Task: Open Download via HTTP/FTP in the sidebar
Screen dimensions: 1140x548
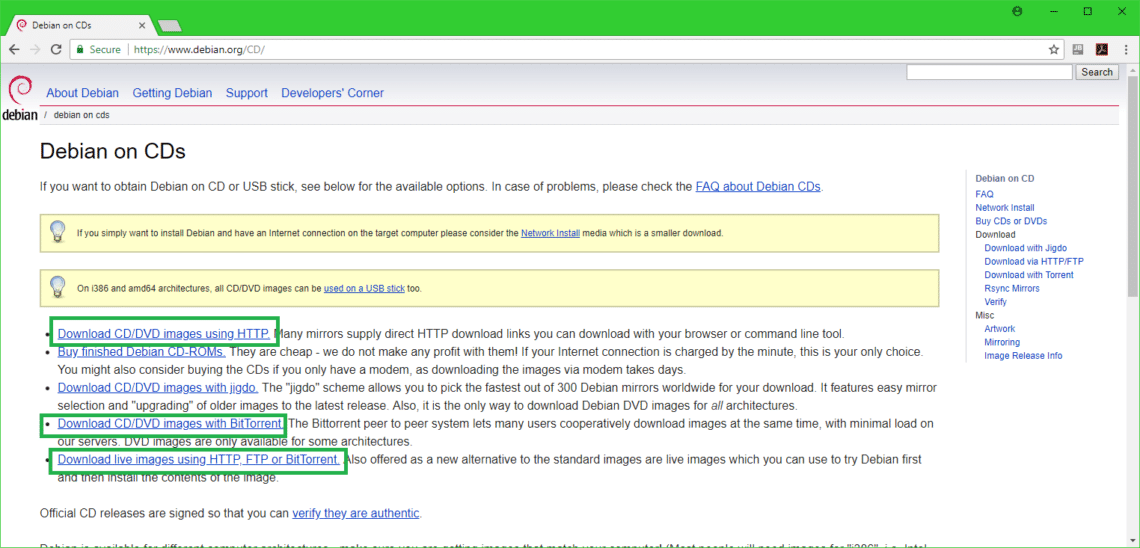Action: pyautogui.click(x=1034, y=261)
